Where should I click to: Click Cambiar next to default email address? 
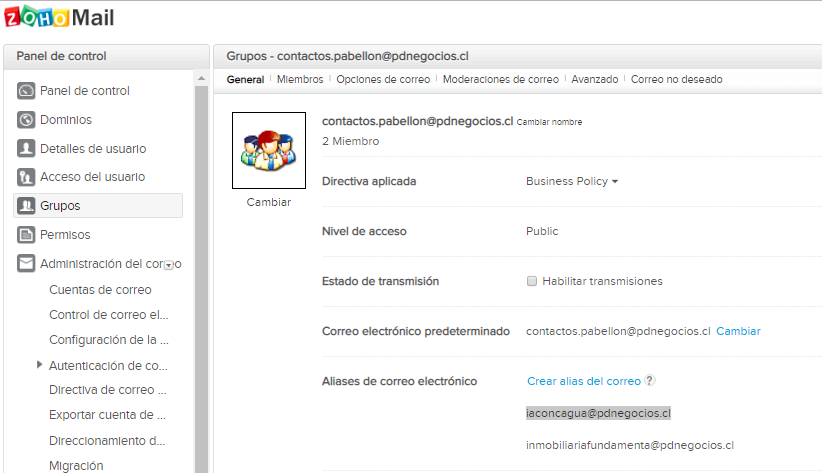tap(738, 331)
